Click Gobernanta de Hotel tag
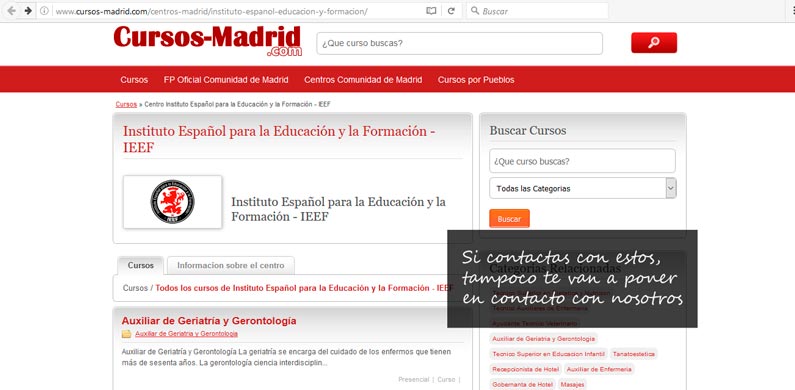Screen dimensions: 795x390 tap(522, 384)
